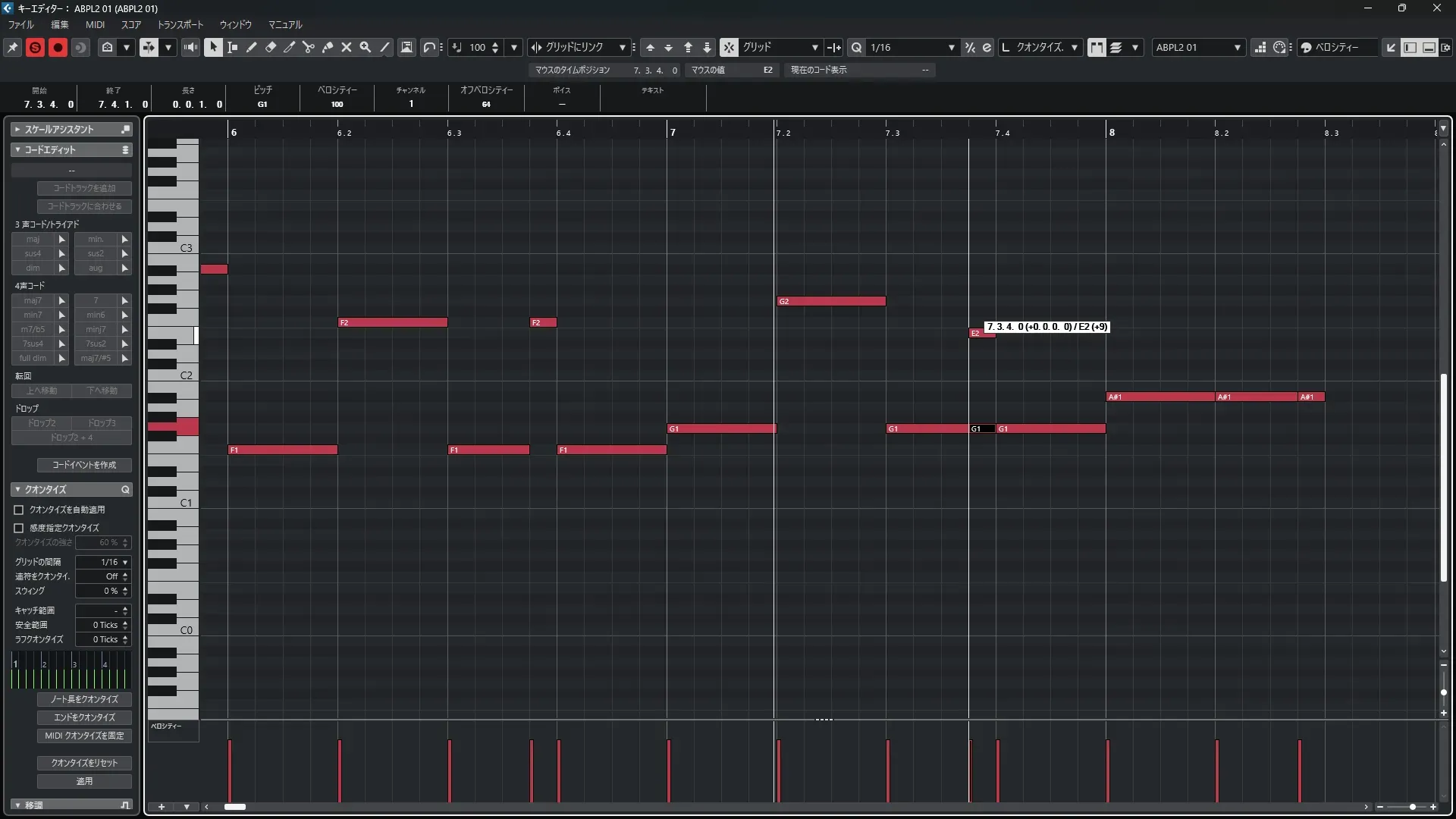Viewport: 1456px width, 819px height.
Task: Open the MIDI menu
Action: click(95, 24)
